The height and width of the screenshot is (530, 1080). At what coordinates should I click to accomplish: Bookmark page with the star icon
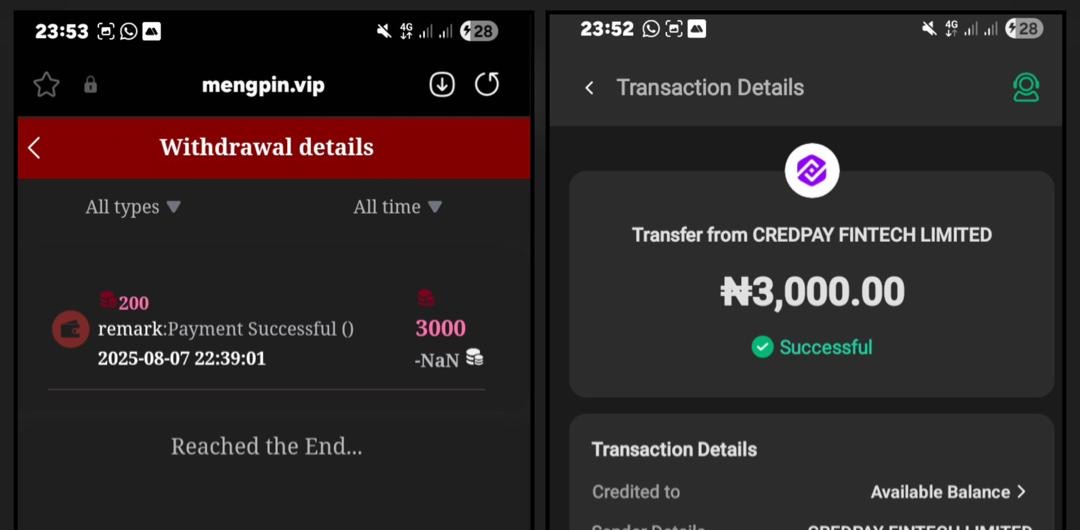[47, 85]
